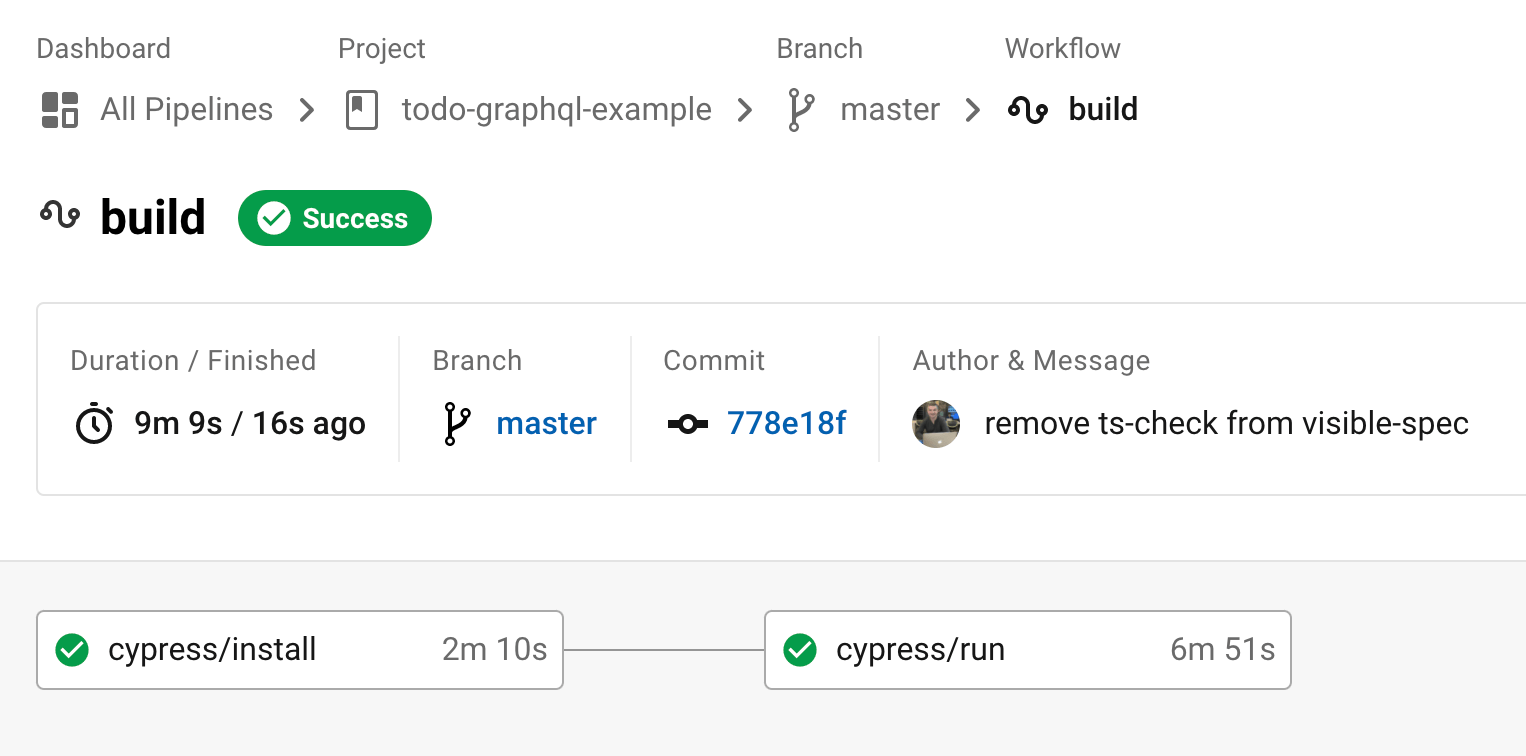Click the Author & Message column label

pyautogui.click(x=1031, y=361)
